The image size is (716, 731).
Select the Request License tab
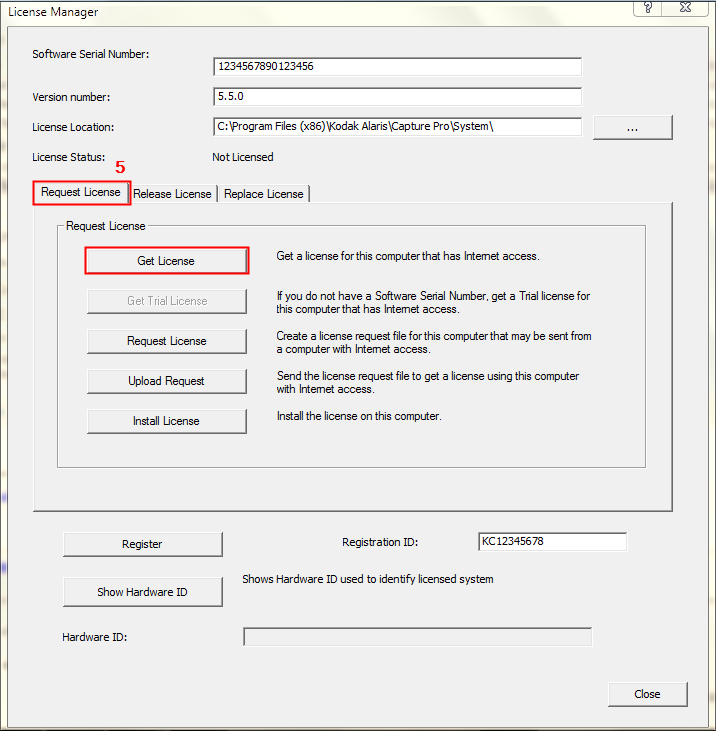tap(81, 193)
